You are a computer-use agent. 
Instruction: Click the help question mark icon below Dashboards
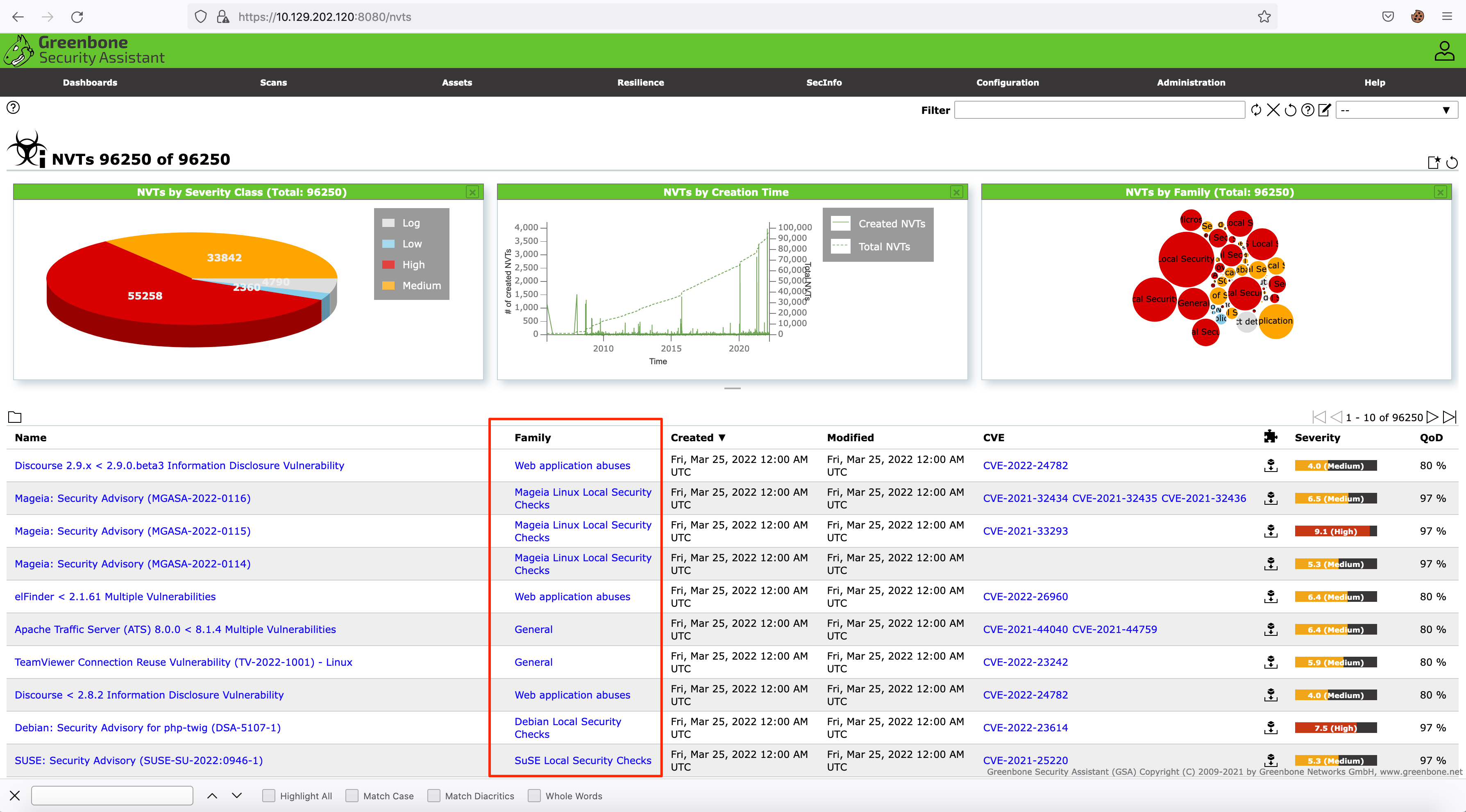pyautogui.click(x=13, y=108)
